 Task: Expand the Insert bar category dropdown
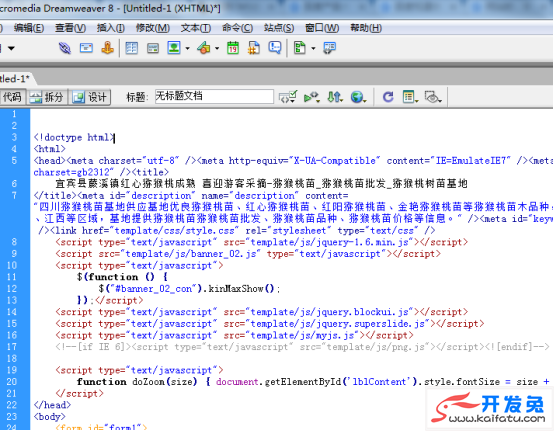point(11,48)
